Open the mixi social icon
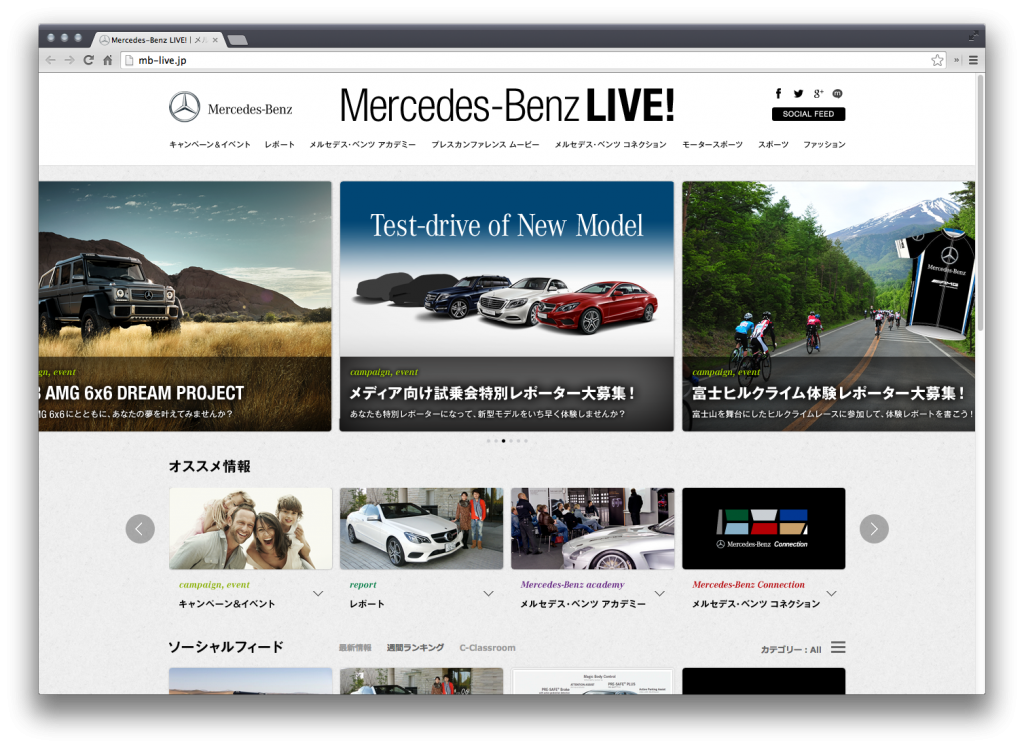Viewport: 1024px width, 748px height. click(837, 93)
